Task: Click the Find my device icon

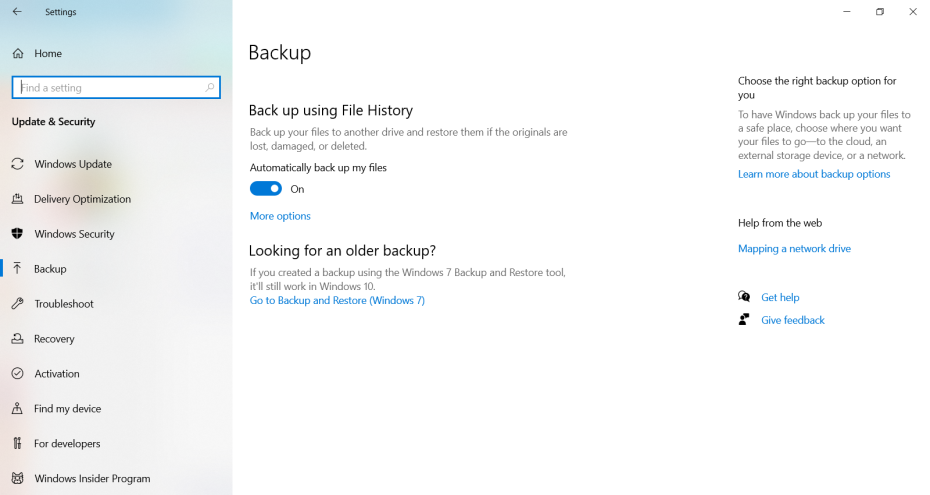Action: pos(17,409)
